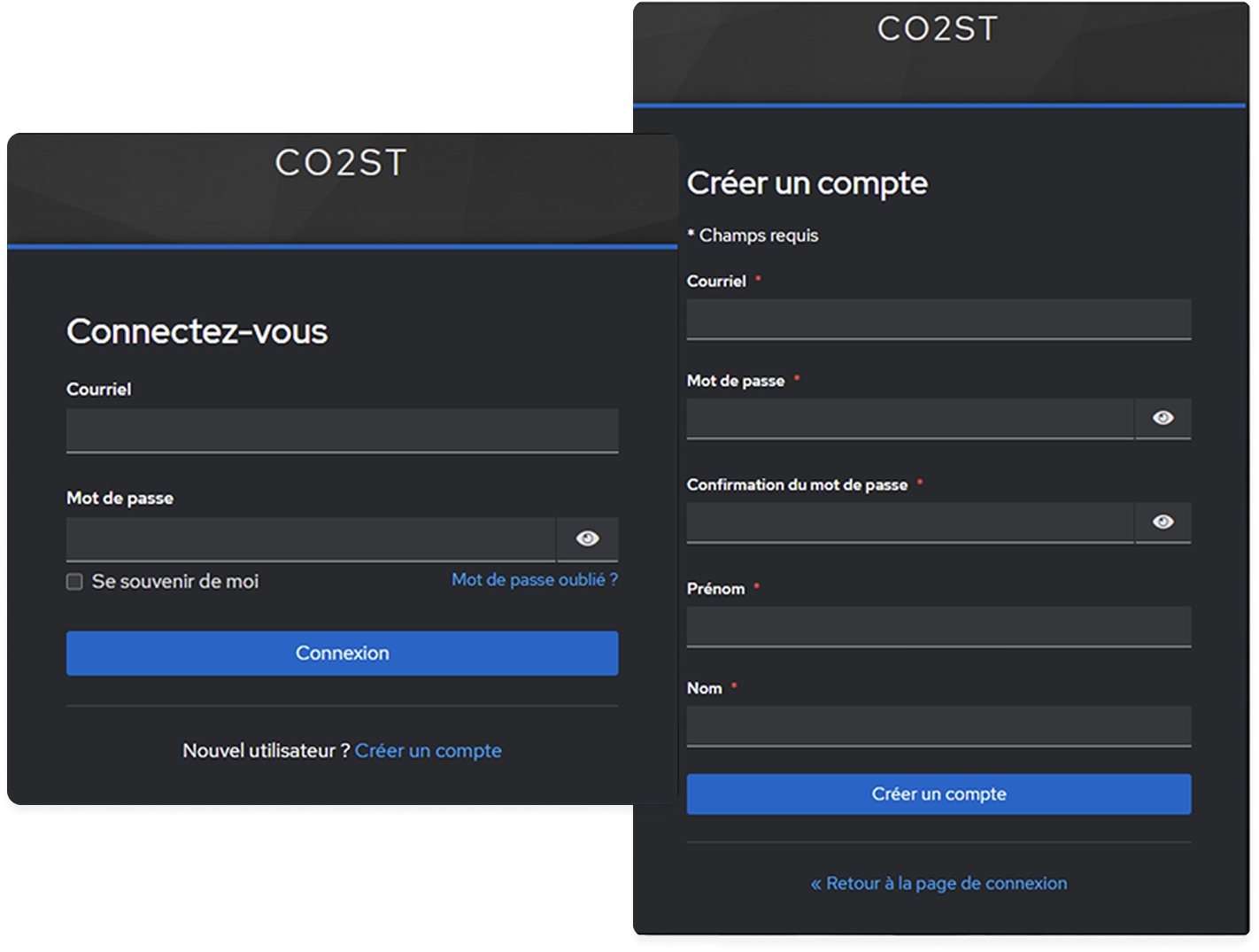The height and width of the screenshot is (952, 1259).
Task: Toggle visibility of Confirmation du mot de passe
Action: tap(1162, 522)
